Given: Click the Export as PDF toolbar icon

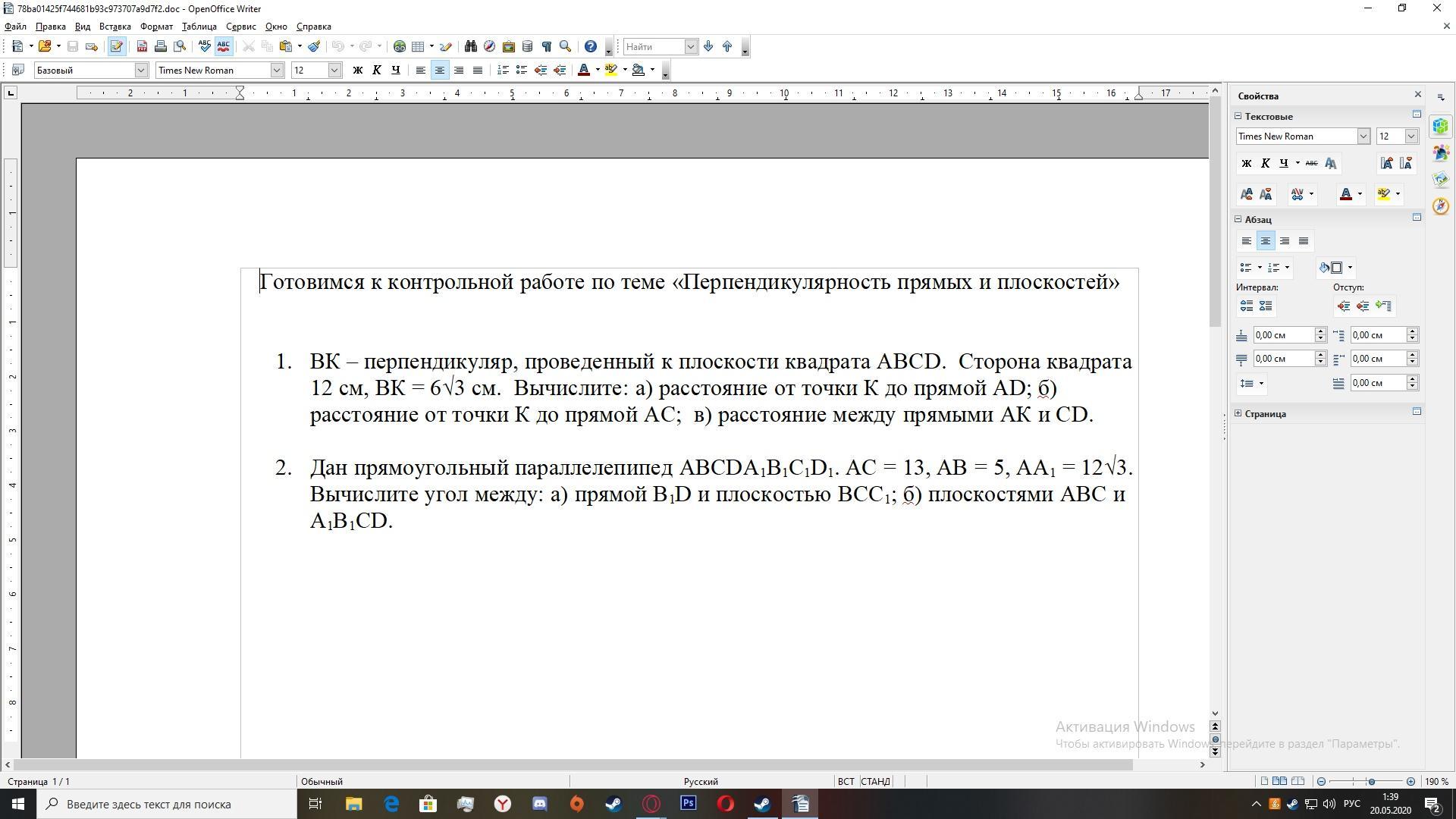Looking at the screenshot, I should click(x=142, y=46).
